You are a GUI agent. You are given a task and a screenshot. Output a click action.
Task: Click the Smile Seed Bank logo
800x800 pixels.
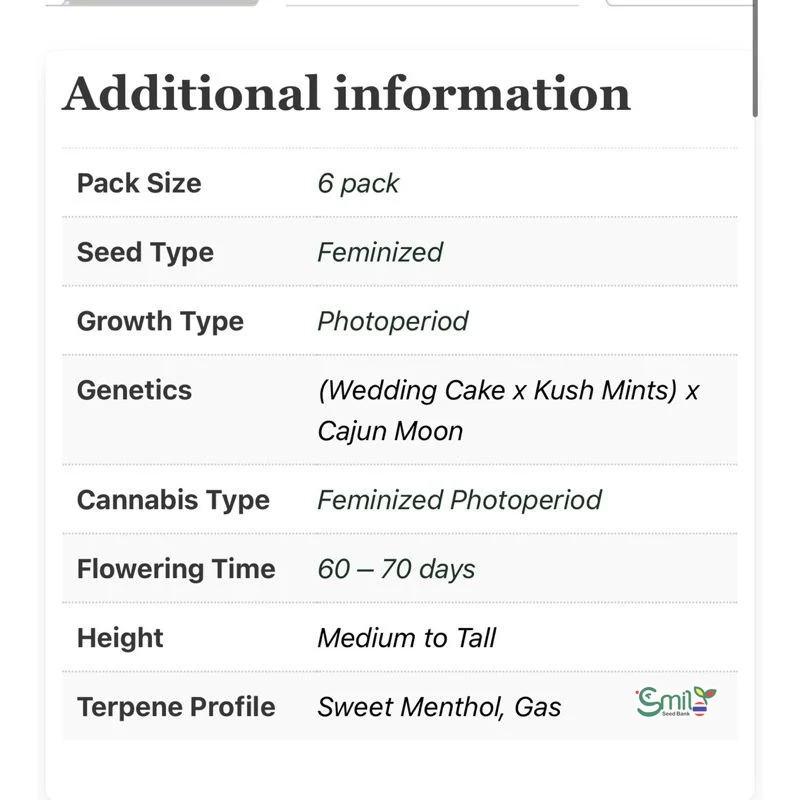click(x=676, y=702)
